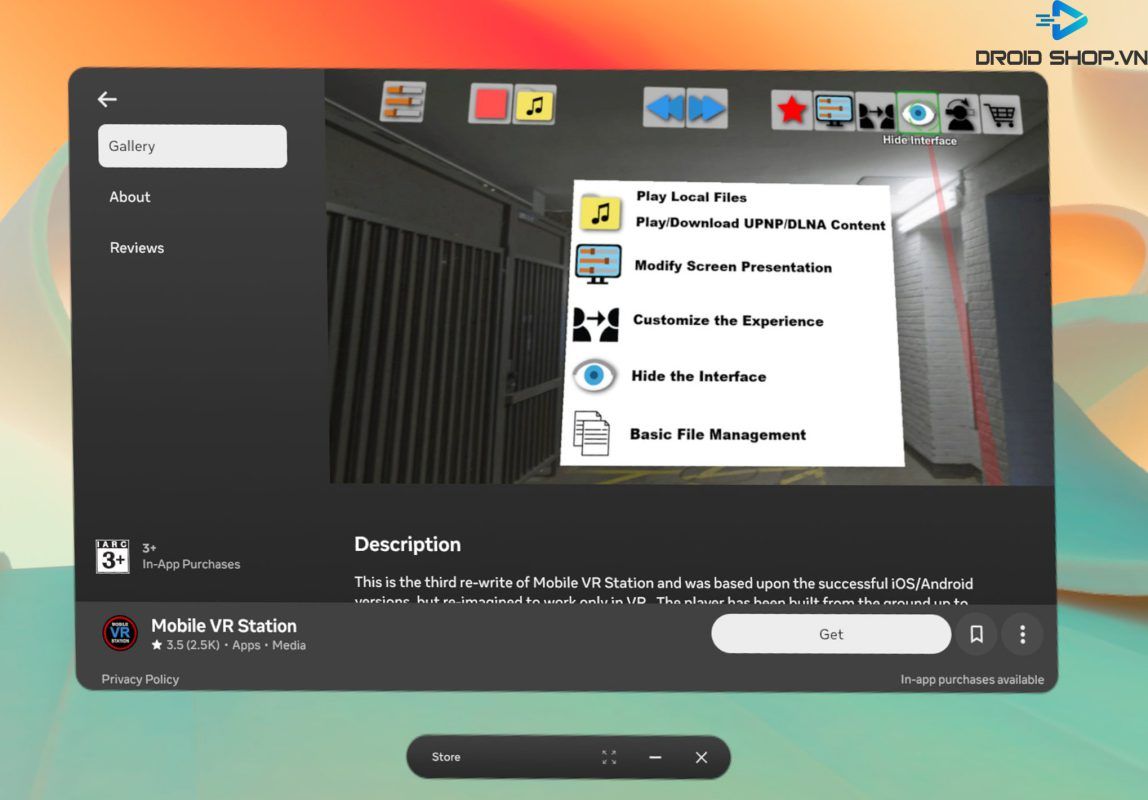Minimize the Store window
The height and width of the screenshot is (800, 1148).
click(x=655, y=758)
